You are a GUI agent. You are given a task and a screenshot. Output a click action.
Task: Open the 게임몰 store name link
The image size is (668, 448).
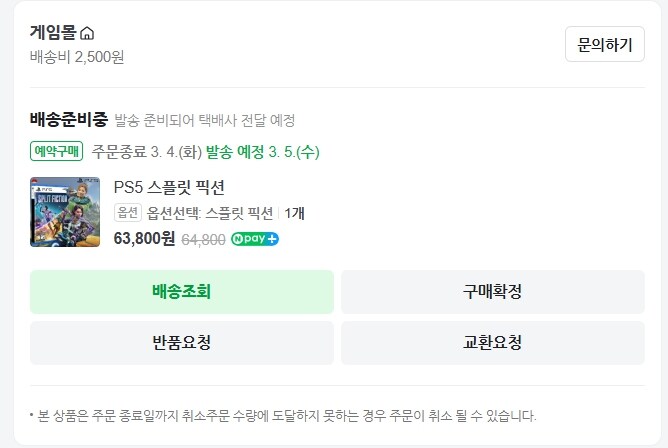tap(53, 33)
